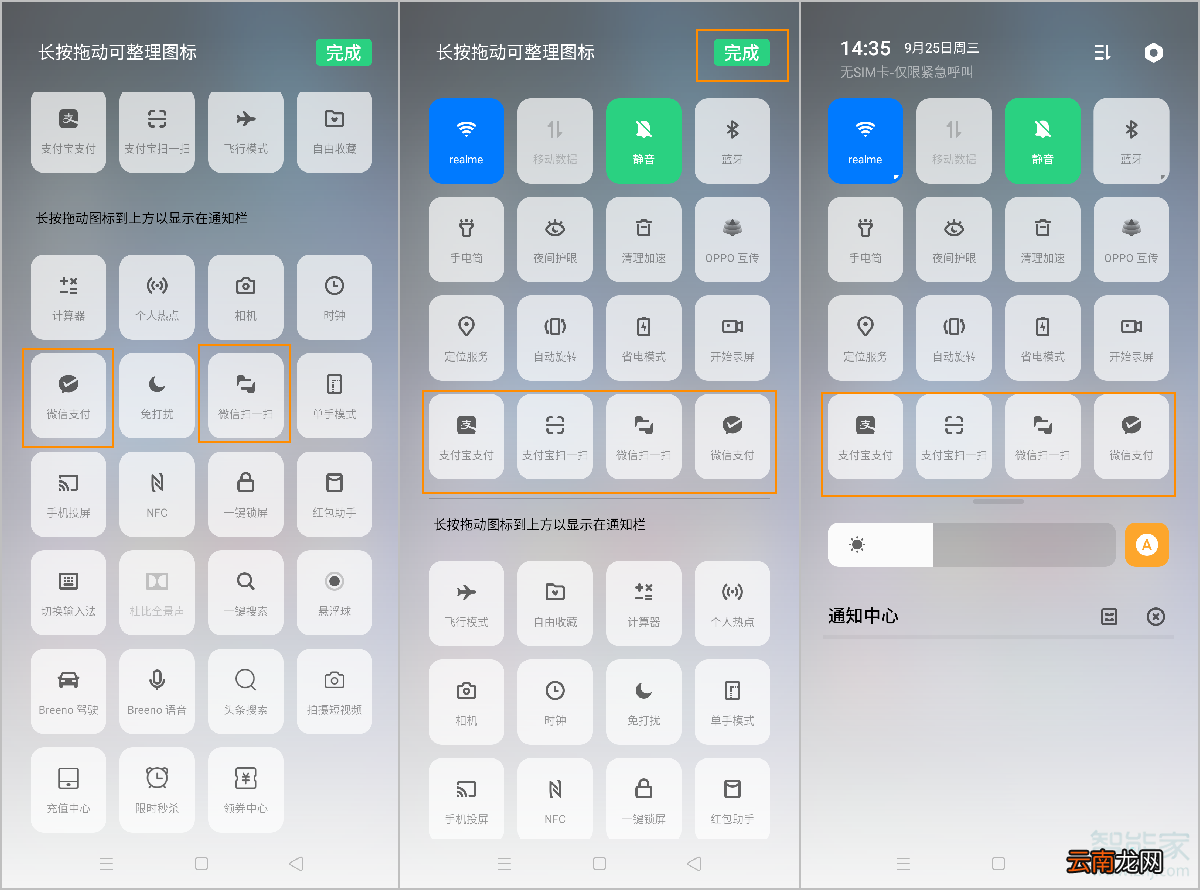The image size is (1200, 890).
Task: Tap realme Wi-Fi tile in middle screen
Action: pyautogui.click(x=466, y=141)
